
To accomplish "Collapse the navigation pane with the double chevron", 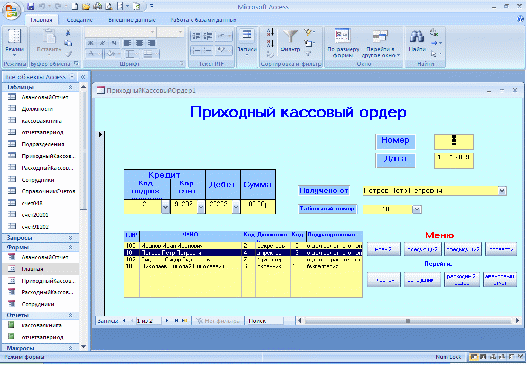I will tap(83, 77).
